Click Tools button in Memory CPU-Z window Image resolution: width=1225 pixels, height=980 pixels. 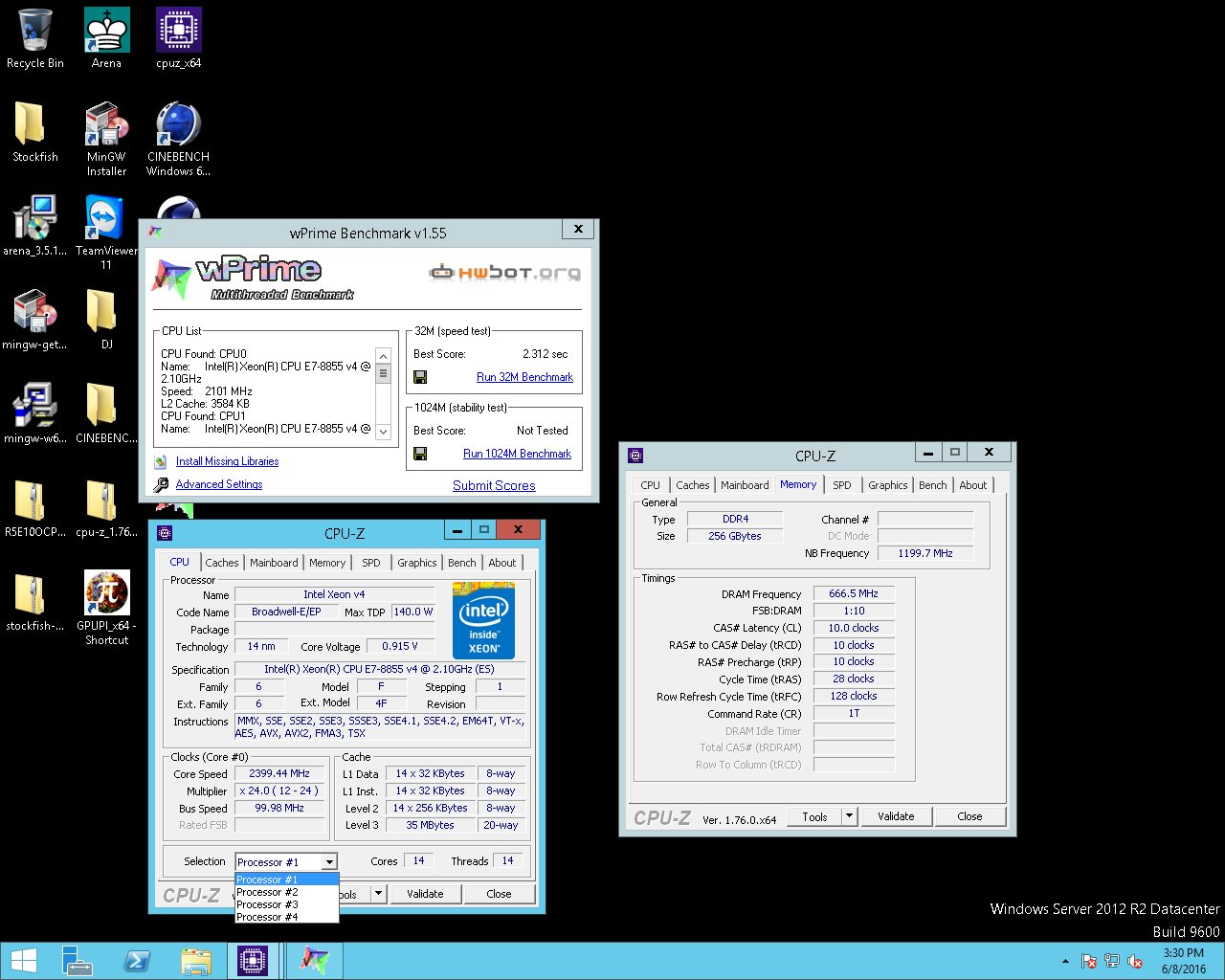click(814, 816)
